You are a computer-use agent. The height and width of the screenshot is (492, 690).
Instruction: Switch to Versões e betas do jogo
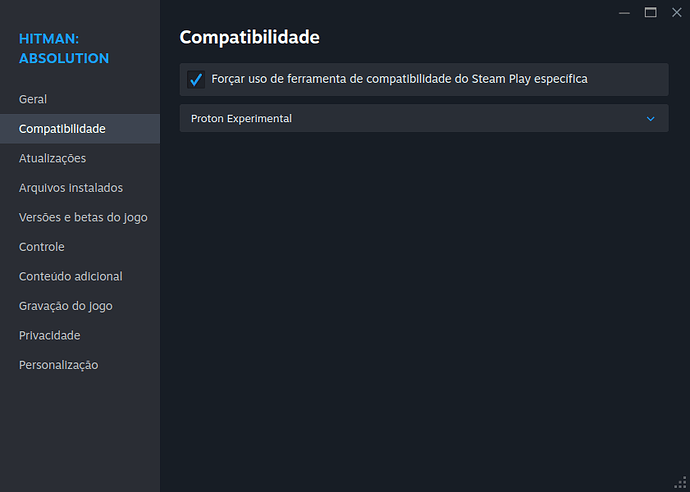pos(80,217)
